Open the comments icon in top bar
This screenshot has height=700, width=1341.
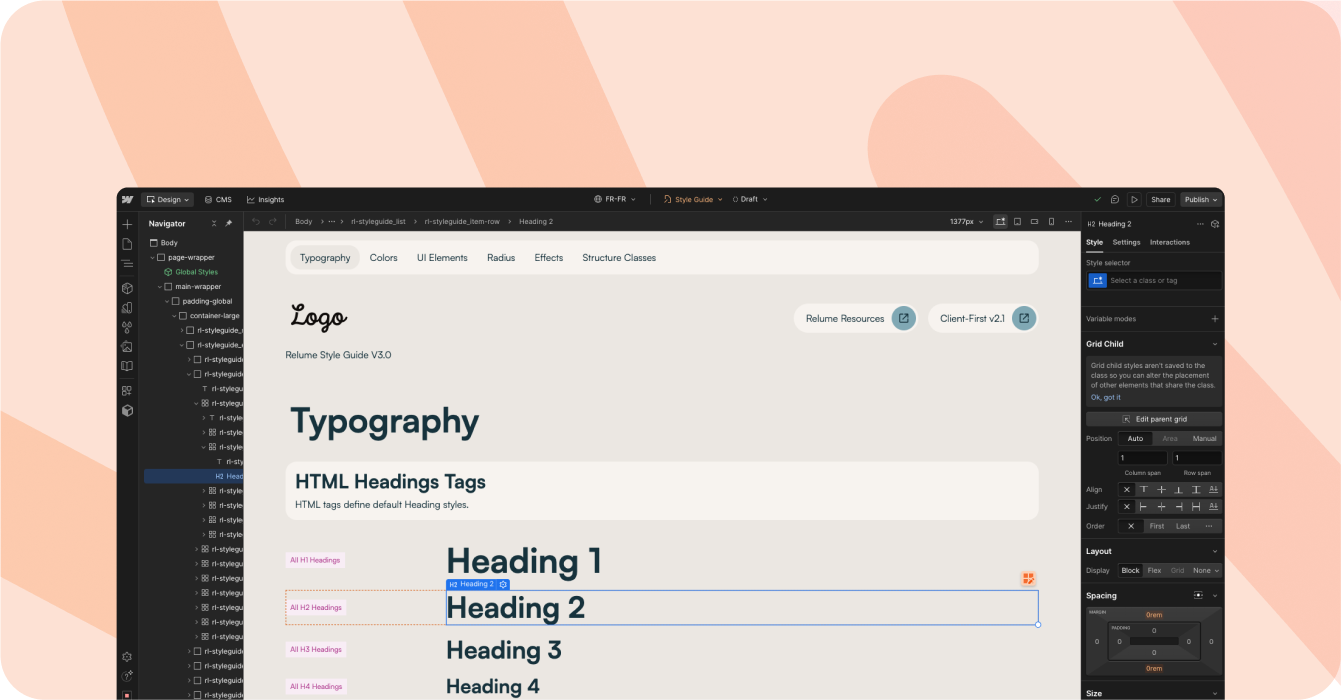[1115, 199]
